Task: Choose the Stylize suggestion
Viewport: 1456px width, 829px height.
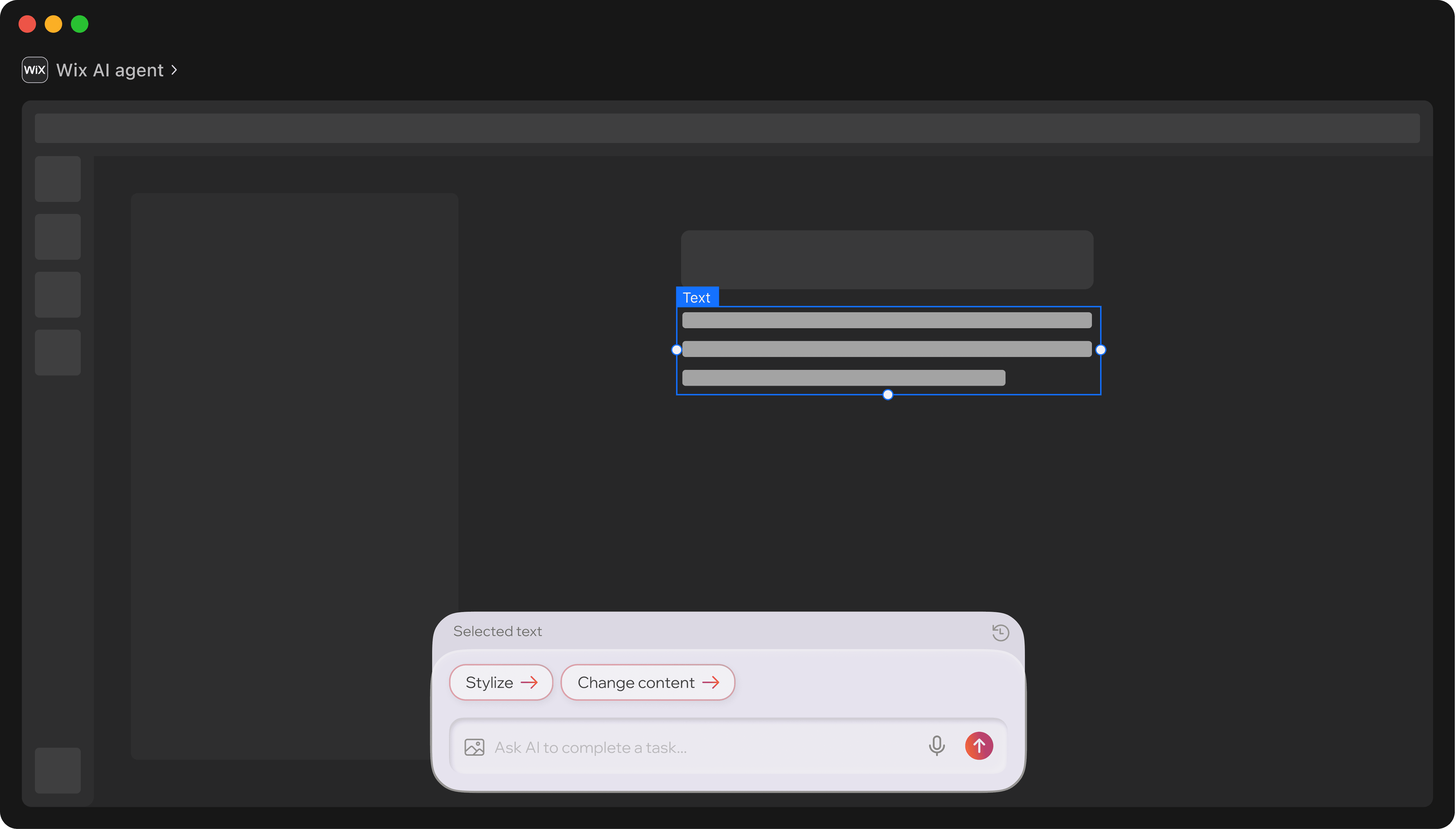Action: tap(501, 682)
